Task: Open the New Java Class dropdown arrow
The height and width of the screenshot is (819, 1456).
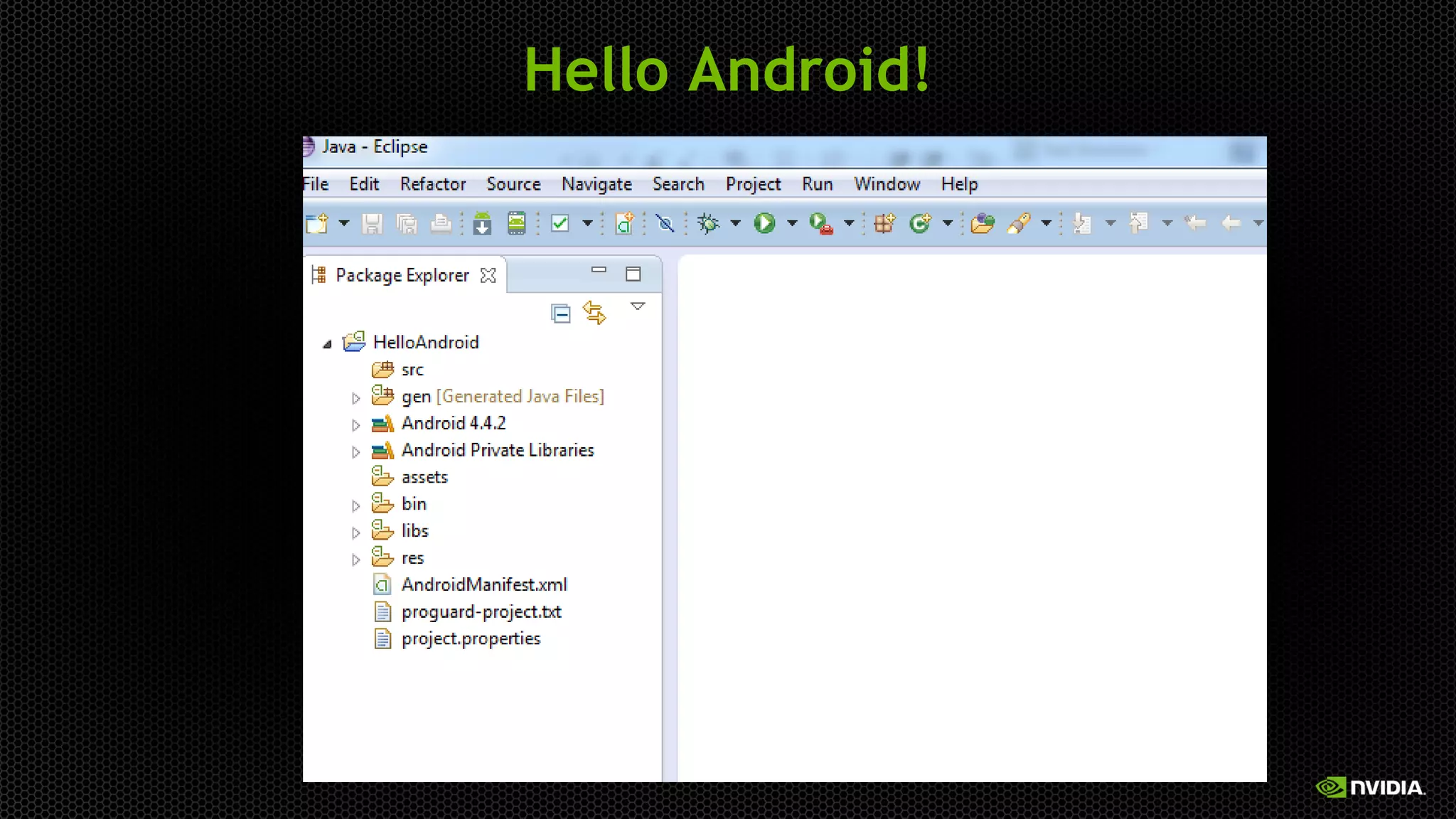Action: 948,223
